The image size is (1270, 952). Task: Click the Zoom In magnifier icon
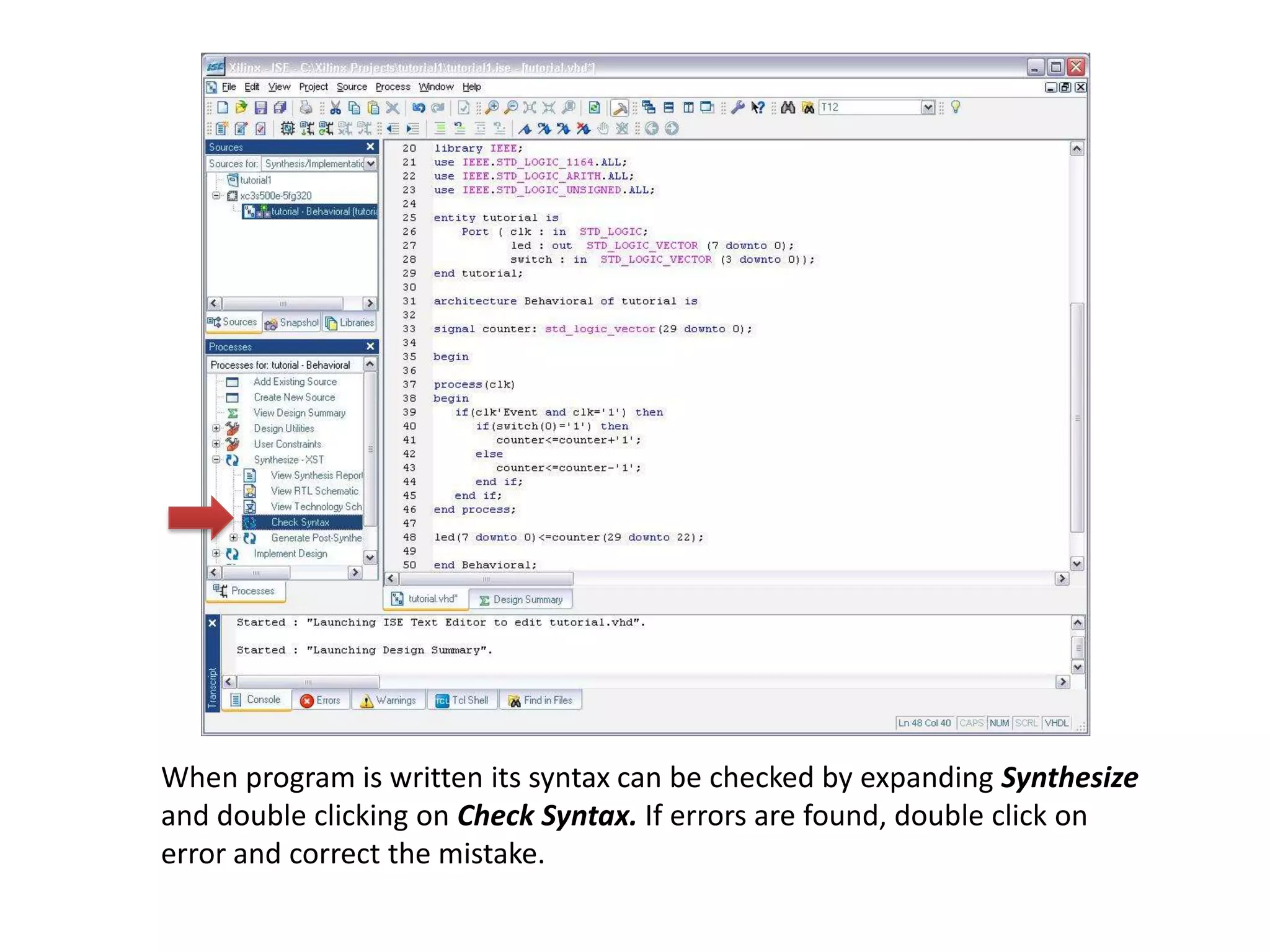492,108
